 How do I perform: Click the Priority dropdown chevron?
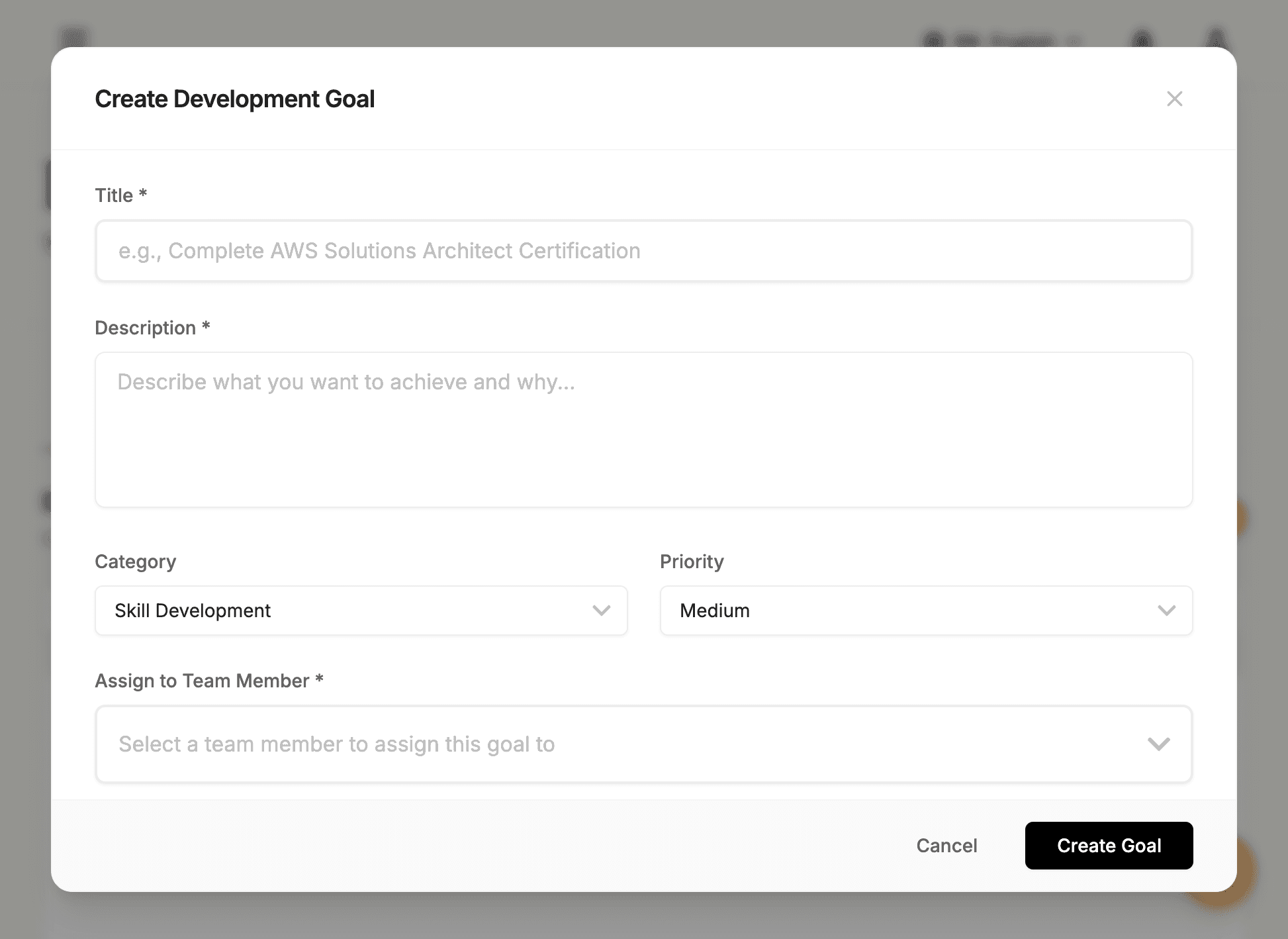1167,611
